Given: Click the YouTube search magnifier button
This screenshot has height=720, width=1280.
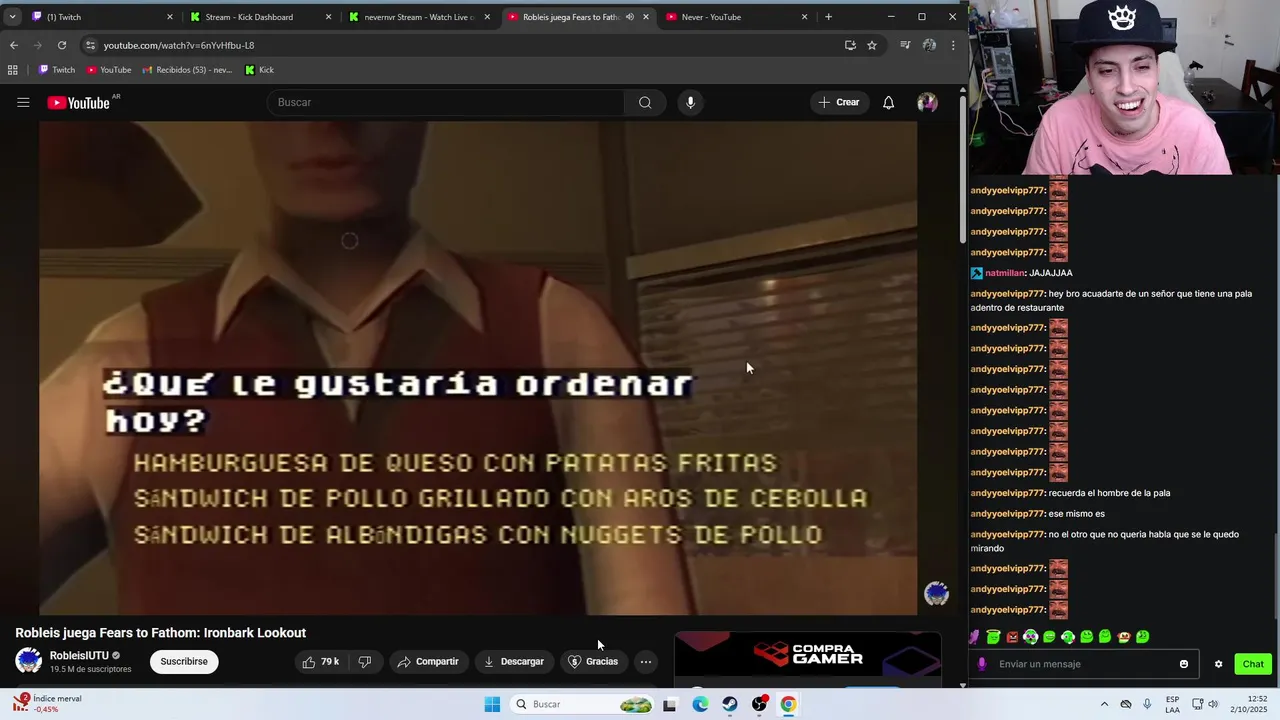Looking at the screenshot, I should pyautogui.click(x=645, y=102).
